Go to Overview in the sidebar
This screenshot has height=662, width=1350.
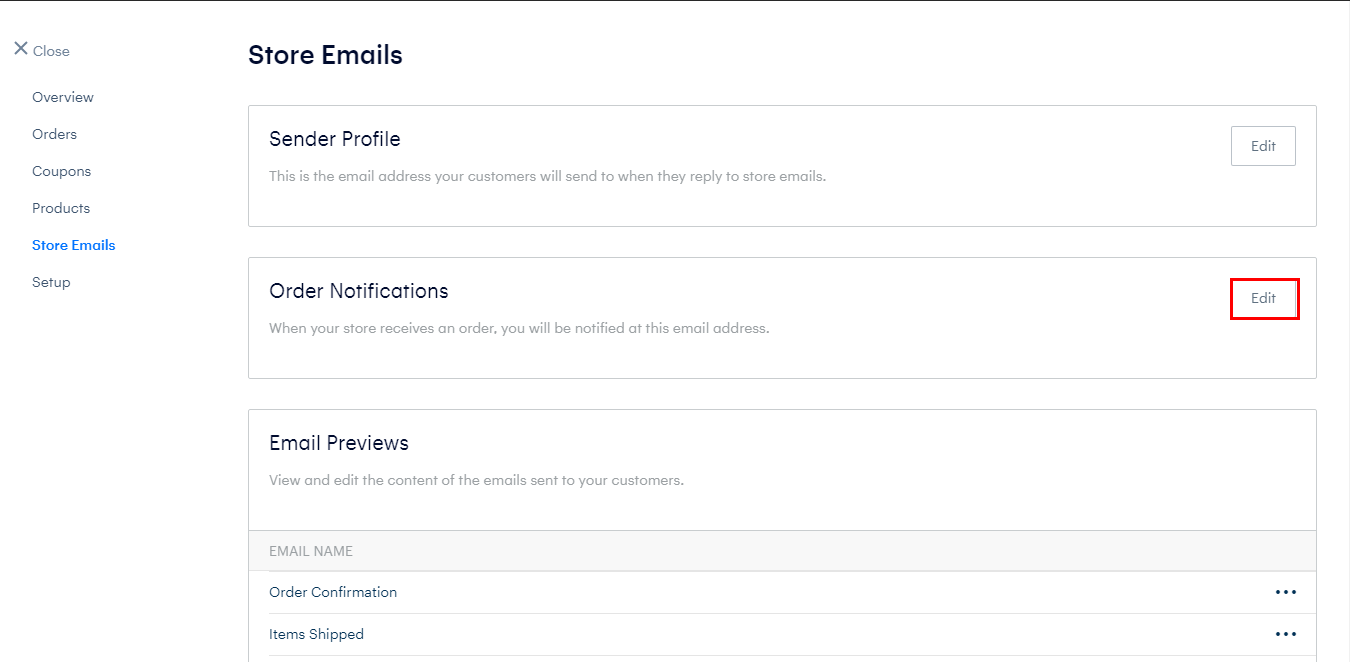pos(63,97)
